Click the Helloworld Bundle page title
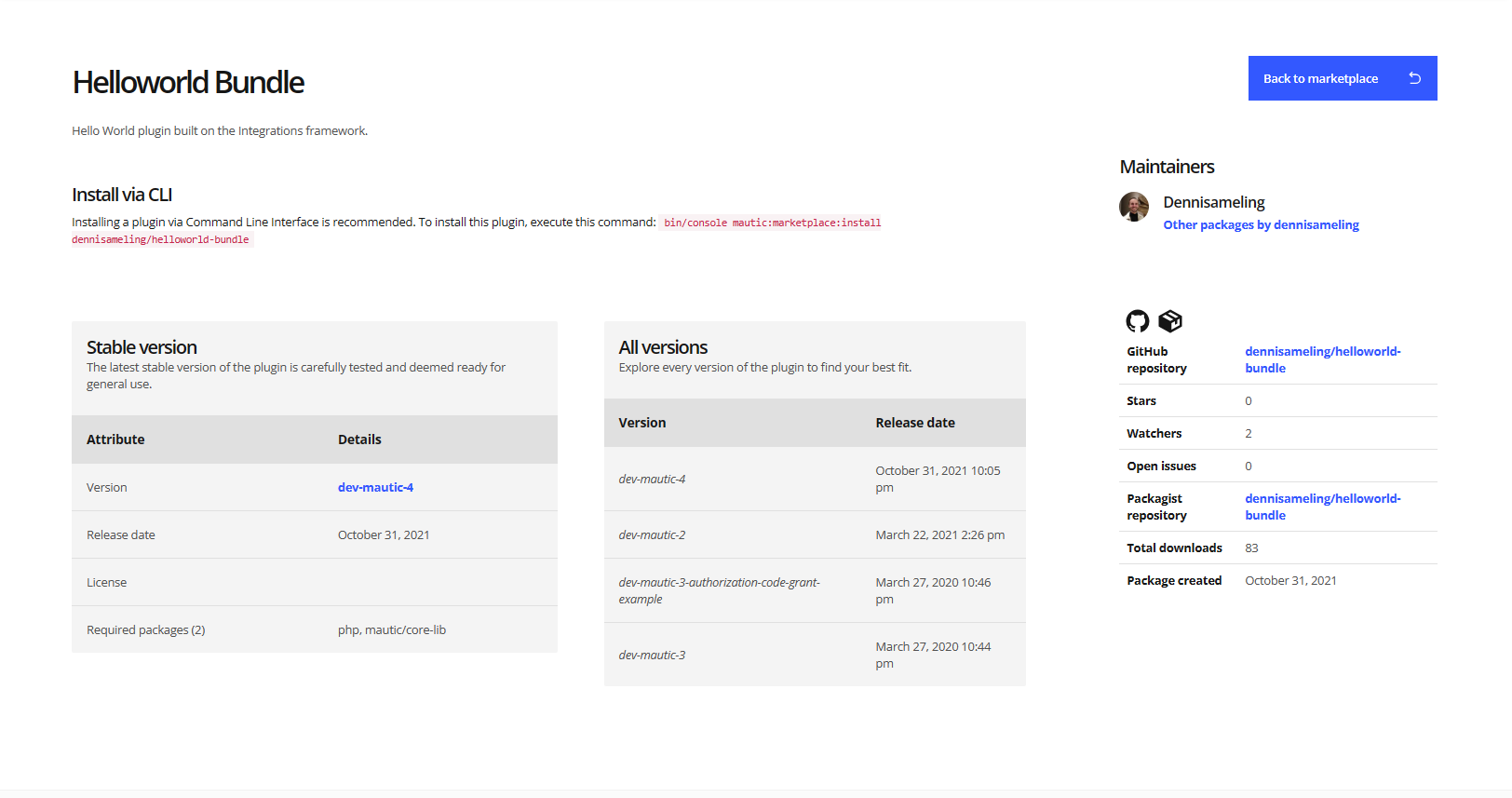Screen dimensions: 1512x798 pyautogui.click(x=188, y=83)
